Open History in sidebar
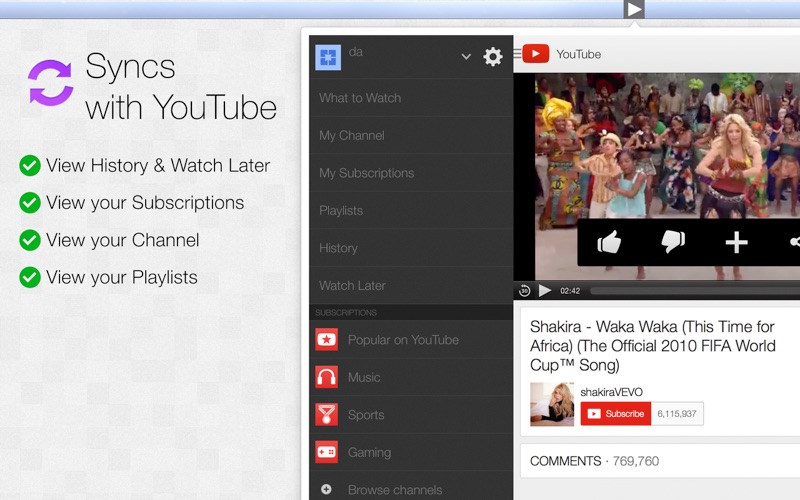 (x=411, y=248)
